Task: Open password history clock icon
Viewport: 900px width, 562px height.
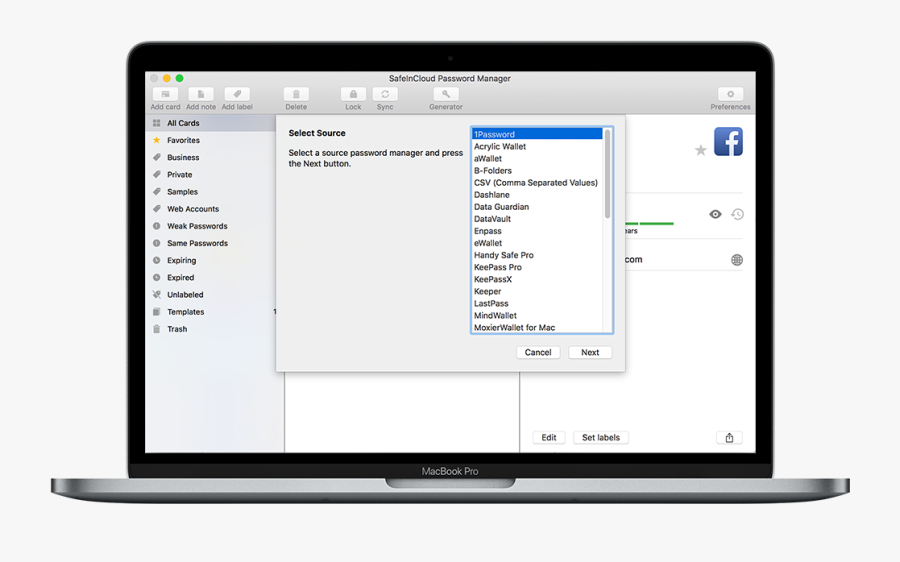Action: click(x=738, y=214)
